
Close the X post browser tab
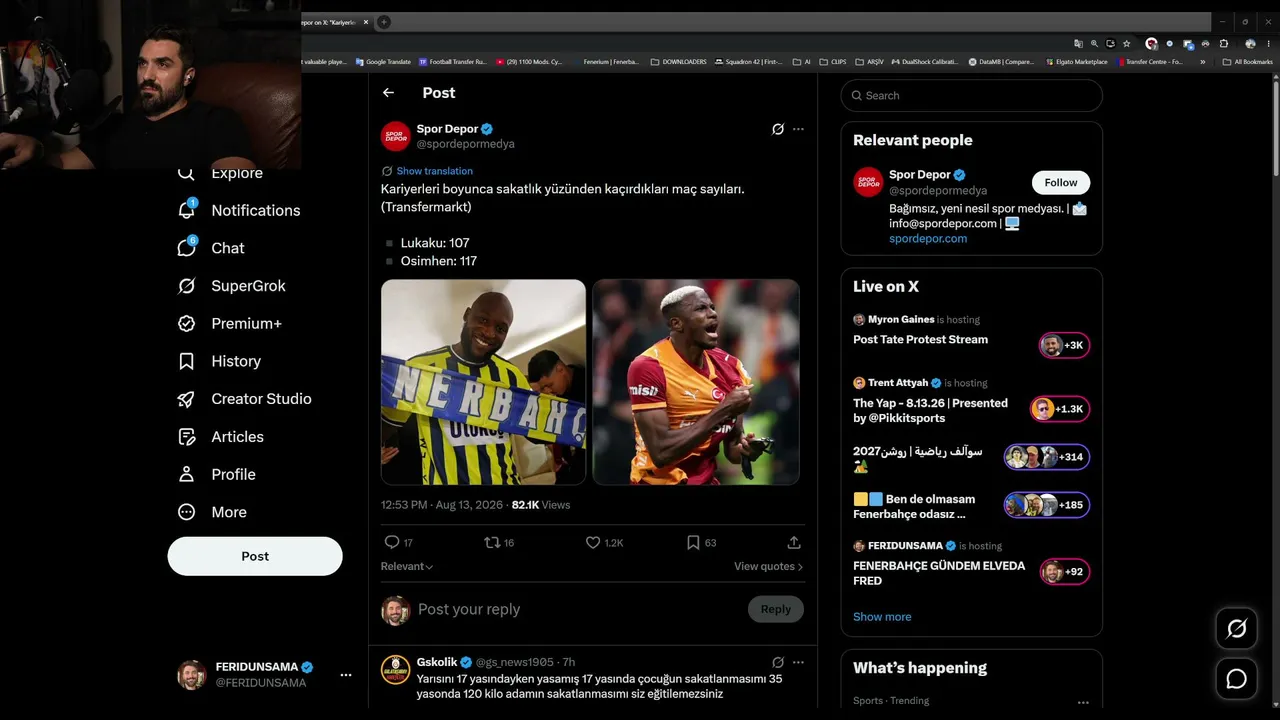[366, 22]
